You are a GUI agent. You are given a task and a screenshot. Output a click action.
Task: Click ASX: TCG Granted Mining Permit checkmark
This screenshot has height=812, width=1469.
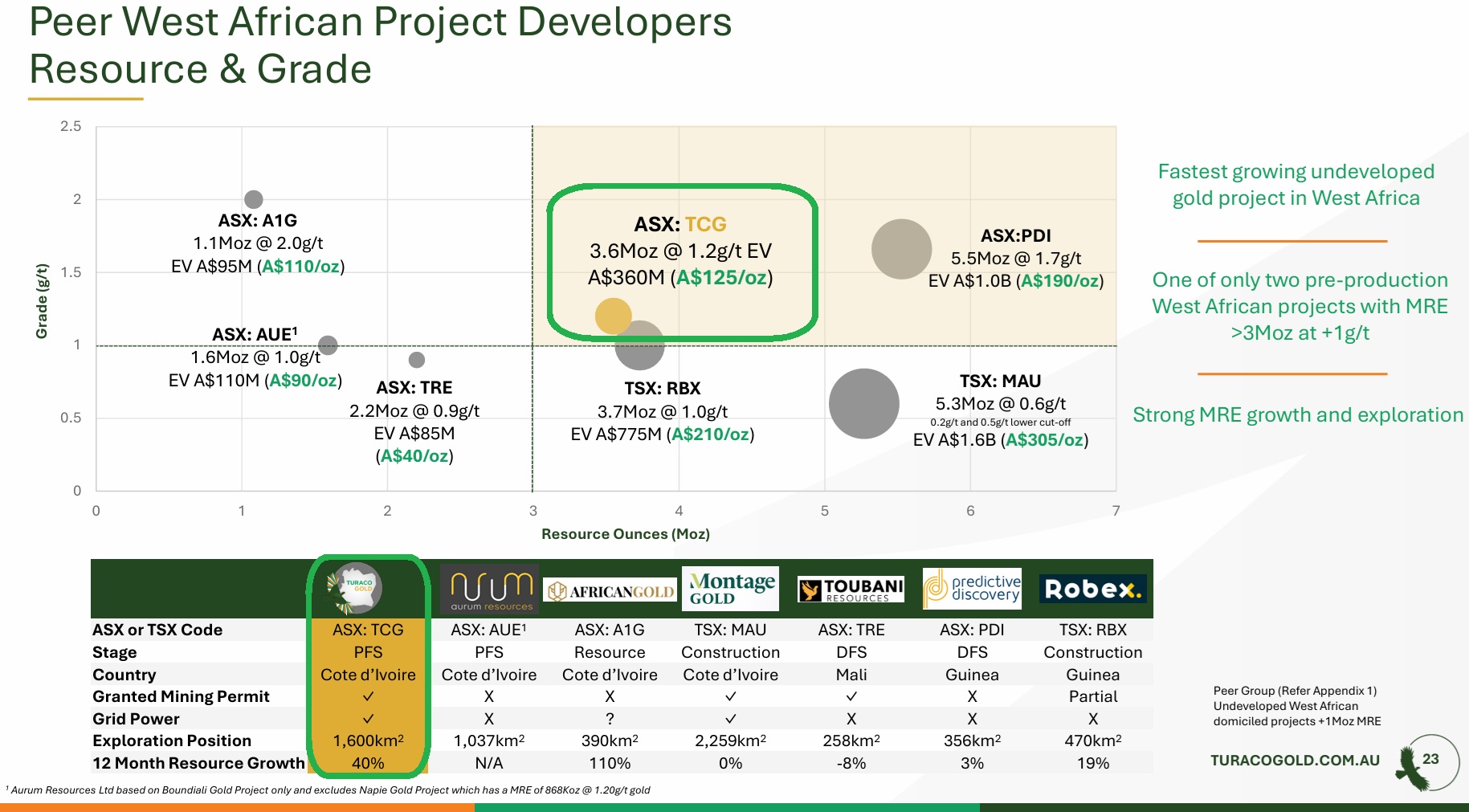[x=369, y=696]
